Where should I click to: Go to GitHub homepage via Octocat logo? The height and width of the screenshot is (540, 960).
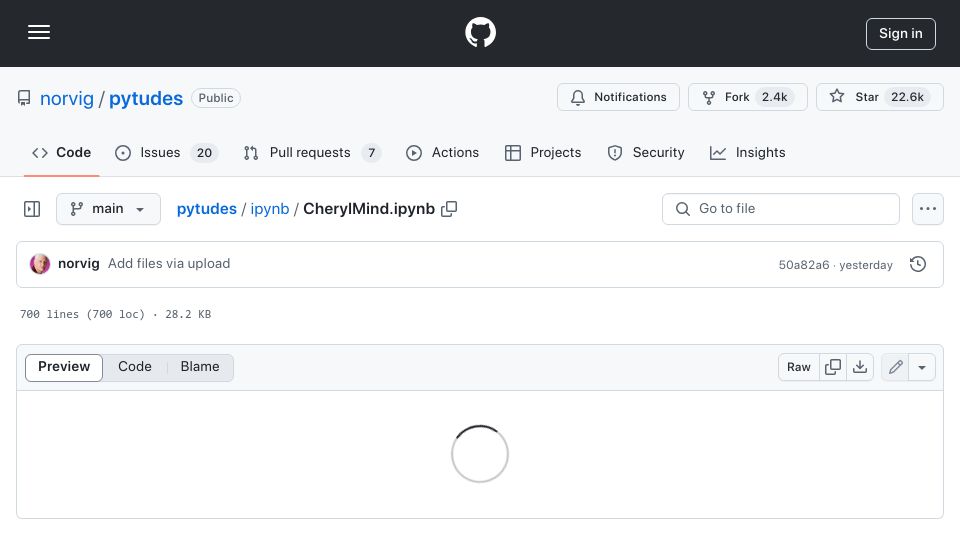pos(480,32)
